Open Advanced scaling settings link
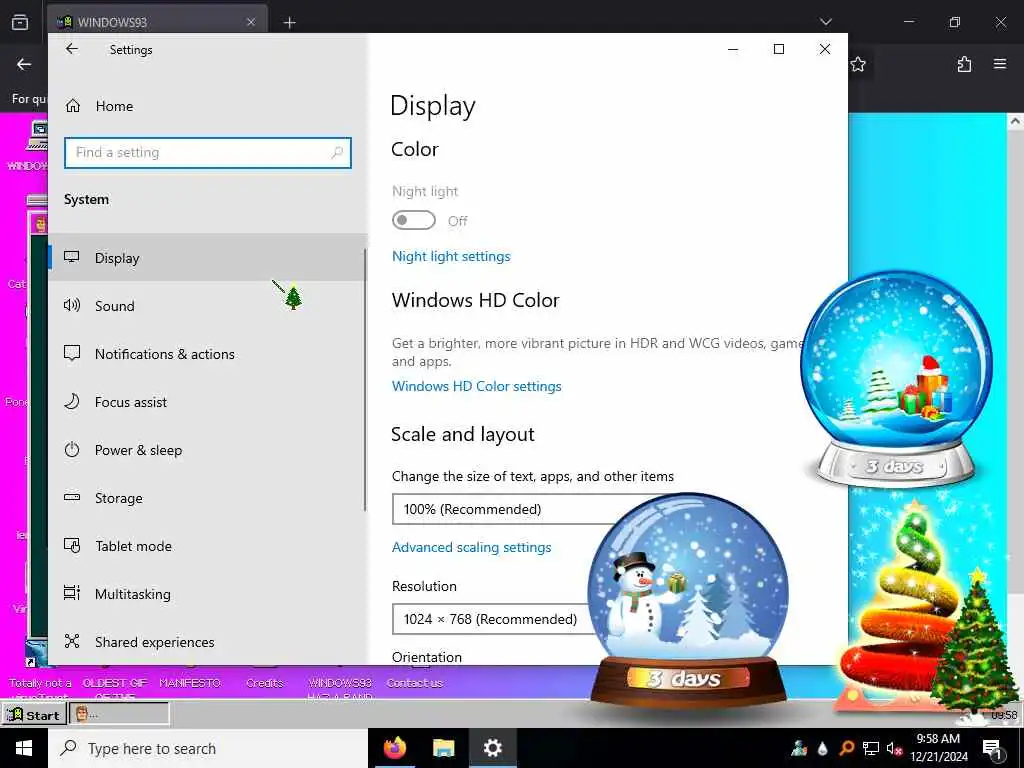 pos(472,547)
